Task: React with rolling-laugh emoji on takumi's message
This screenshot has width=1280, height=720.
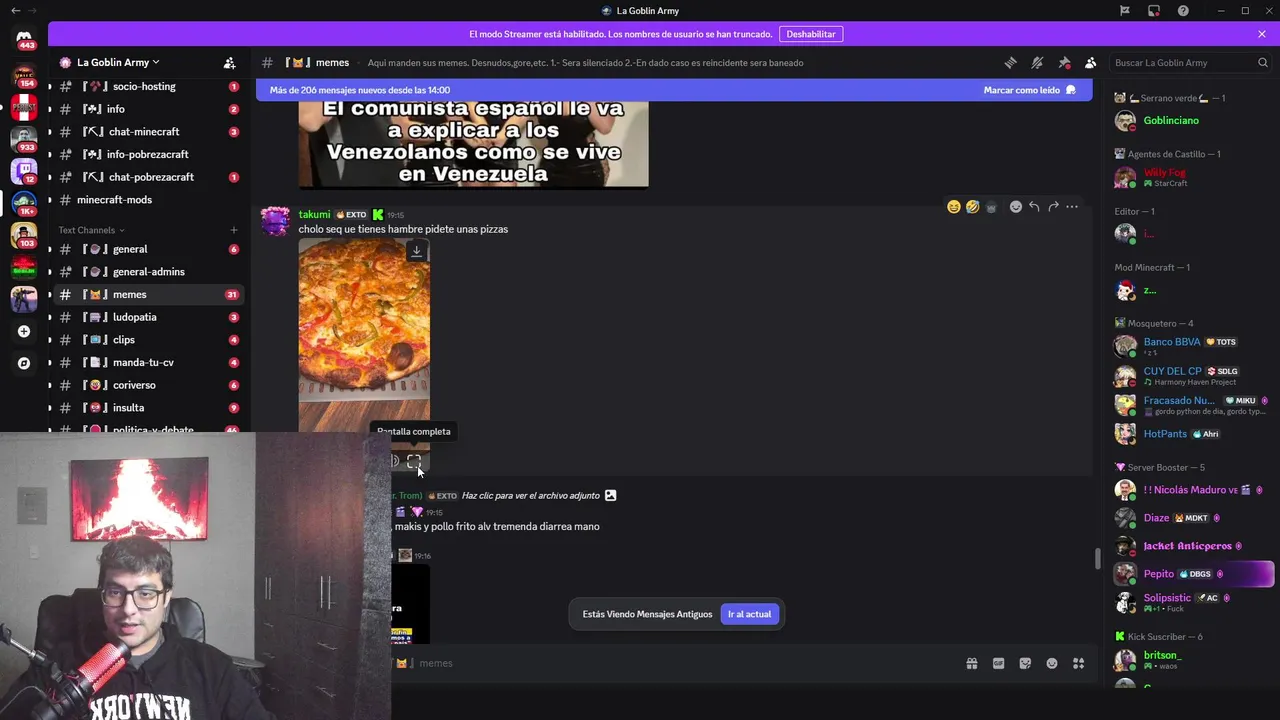Action: point(973,207)
